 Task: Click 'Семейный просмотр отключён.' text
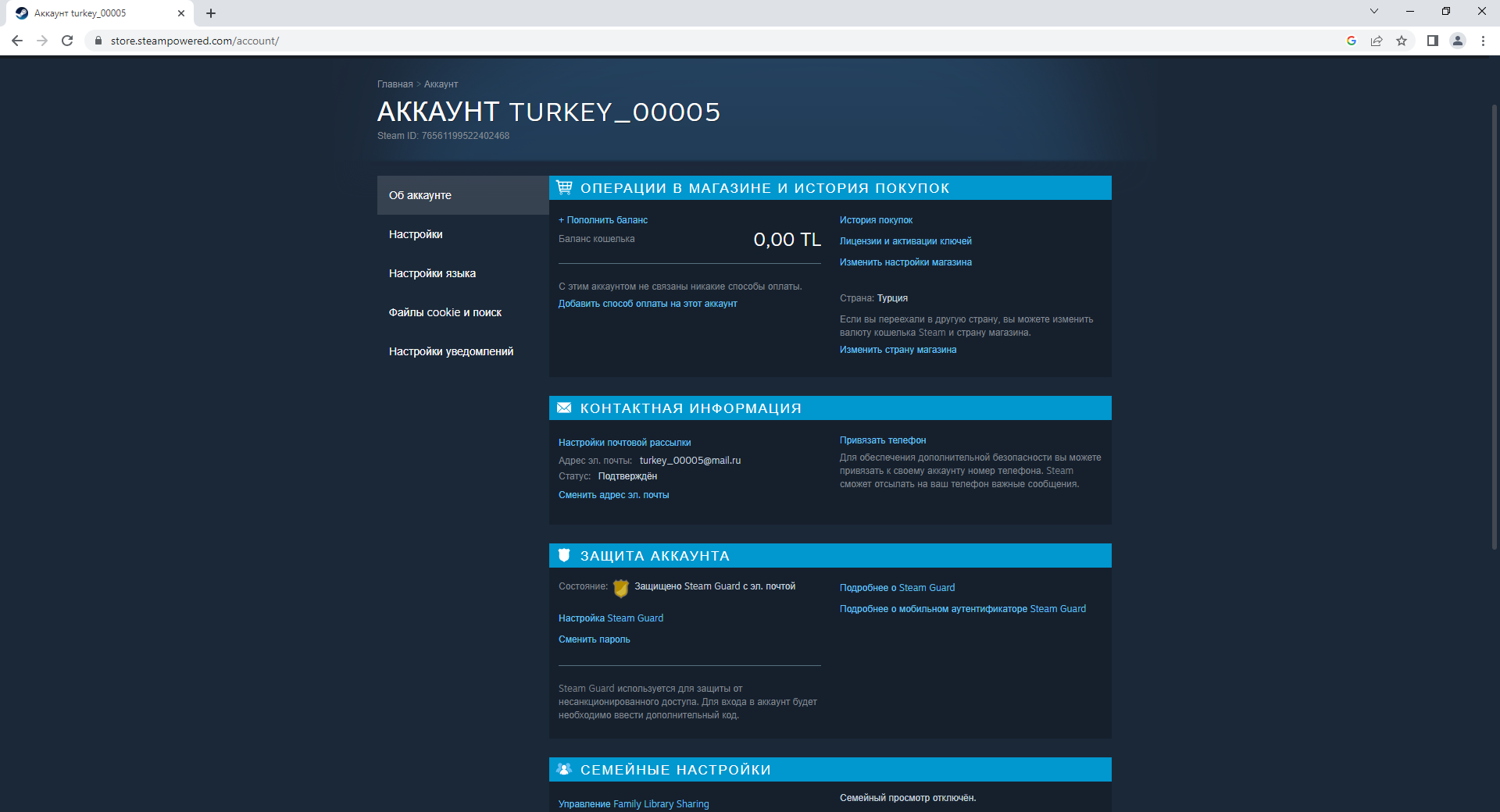coord(908,798)
